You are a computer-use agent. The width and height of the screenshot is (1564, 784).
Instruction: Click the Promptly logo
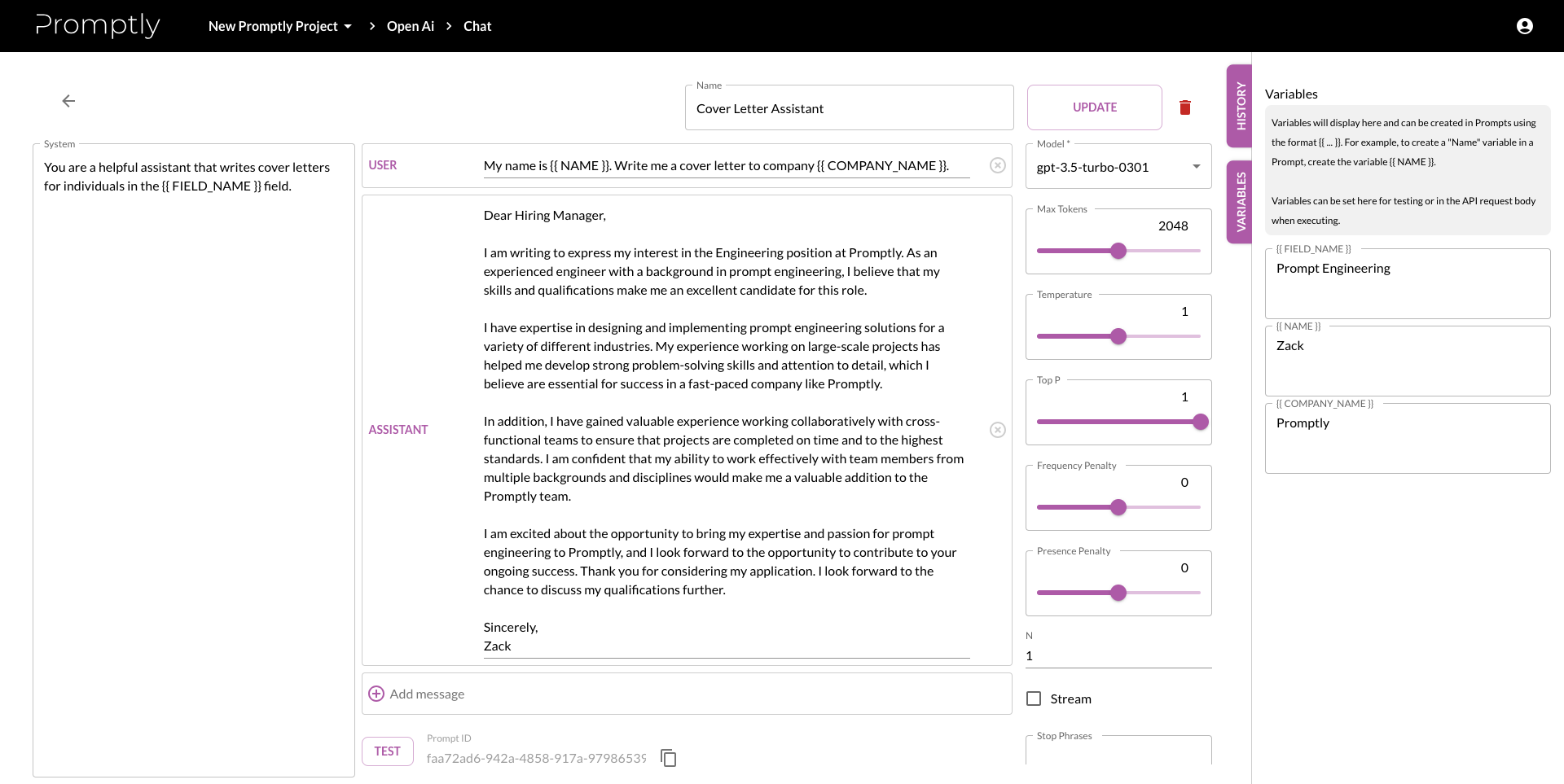(x=98, y=26)
